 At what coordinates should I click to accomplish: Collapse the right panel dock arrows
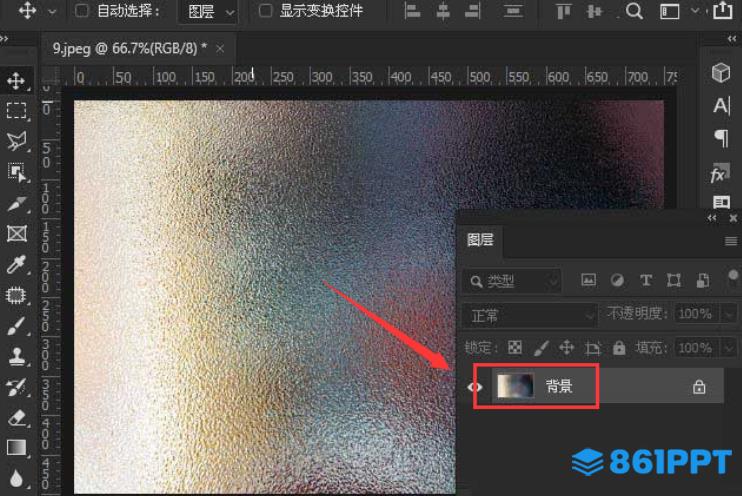coord(732,39)
